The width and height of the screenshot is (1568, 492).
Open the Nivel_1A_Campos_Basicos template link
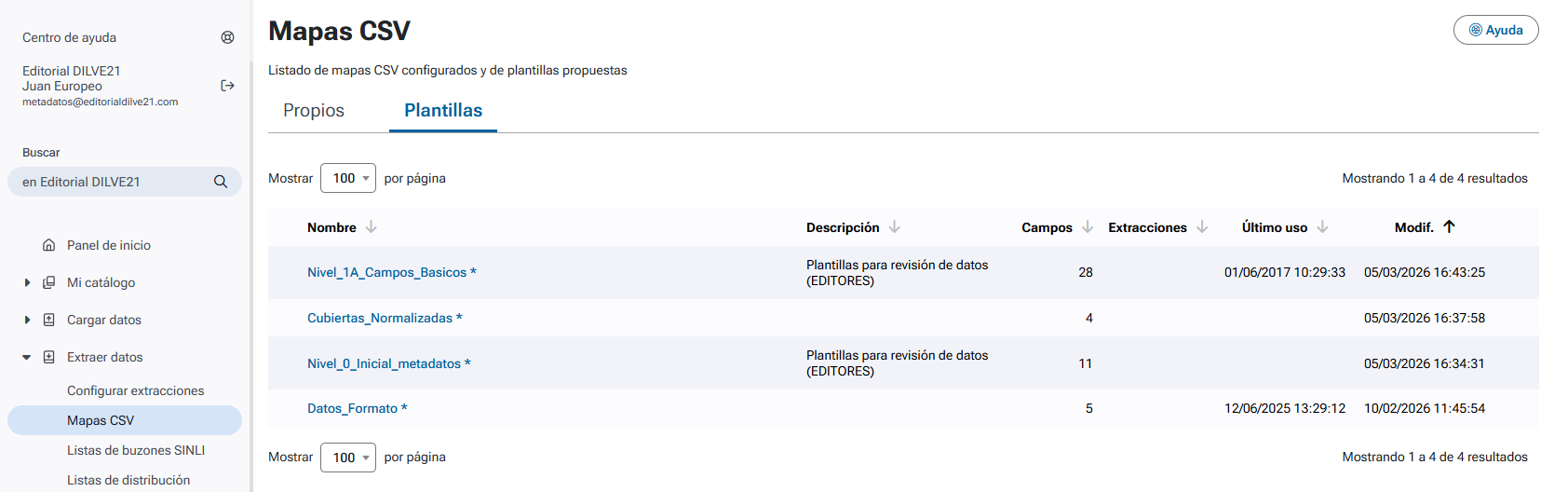(386, 272)
